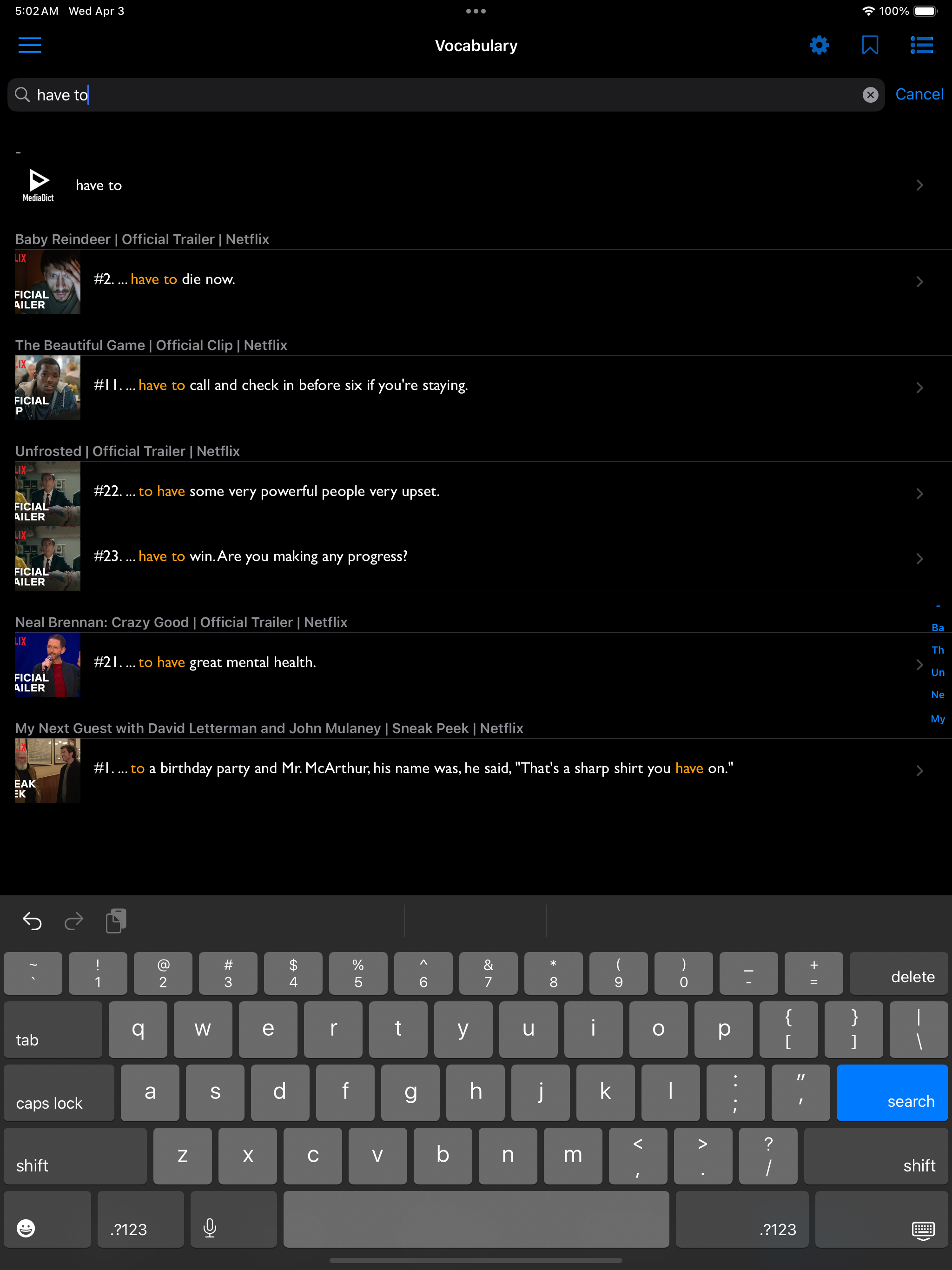Hide keyboard with dismiss key
The width and height of the screenshot is (952, 1270).
(881, 1219)
